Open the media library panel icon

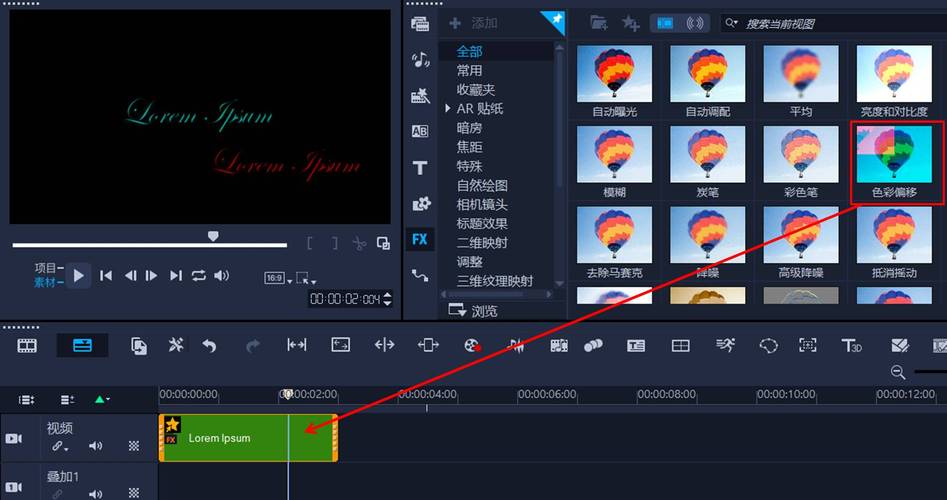[420, 24]
